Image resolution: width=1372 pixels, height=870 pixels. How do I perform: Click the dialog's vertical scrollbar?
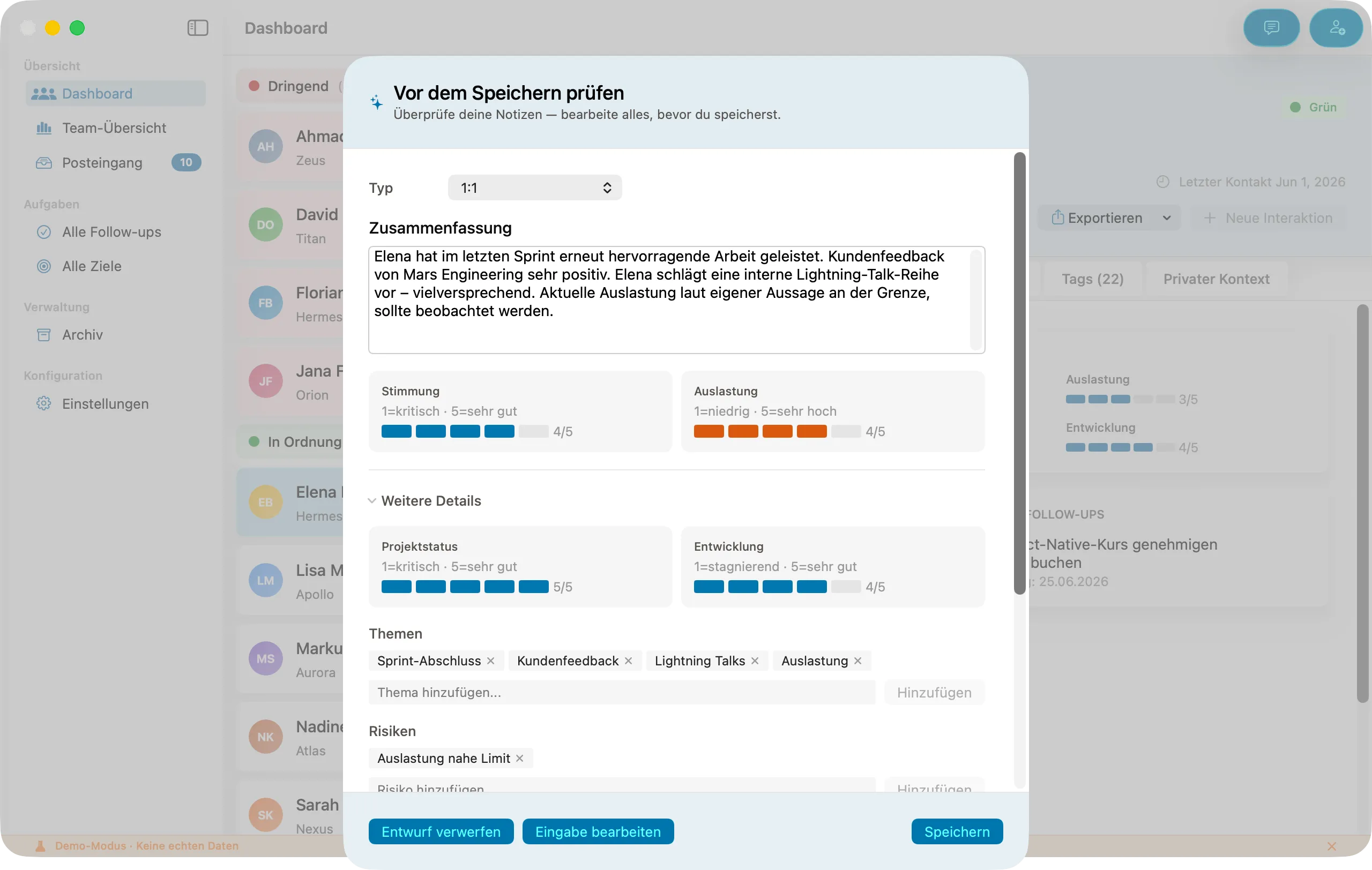coord(1020,373)
